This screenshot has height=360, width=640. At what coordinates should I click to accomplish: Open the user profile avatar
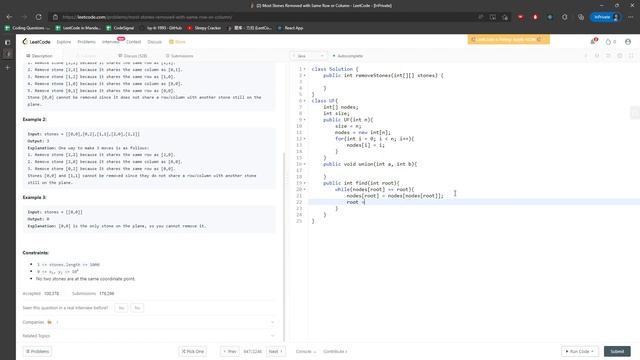pyautogui.click(x=628, y=42)
